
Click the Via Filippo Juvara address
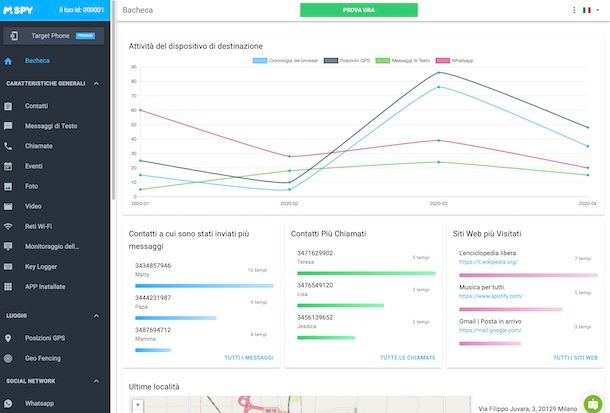528,409
